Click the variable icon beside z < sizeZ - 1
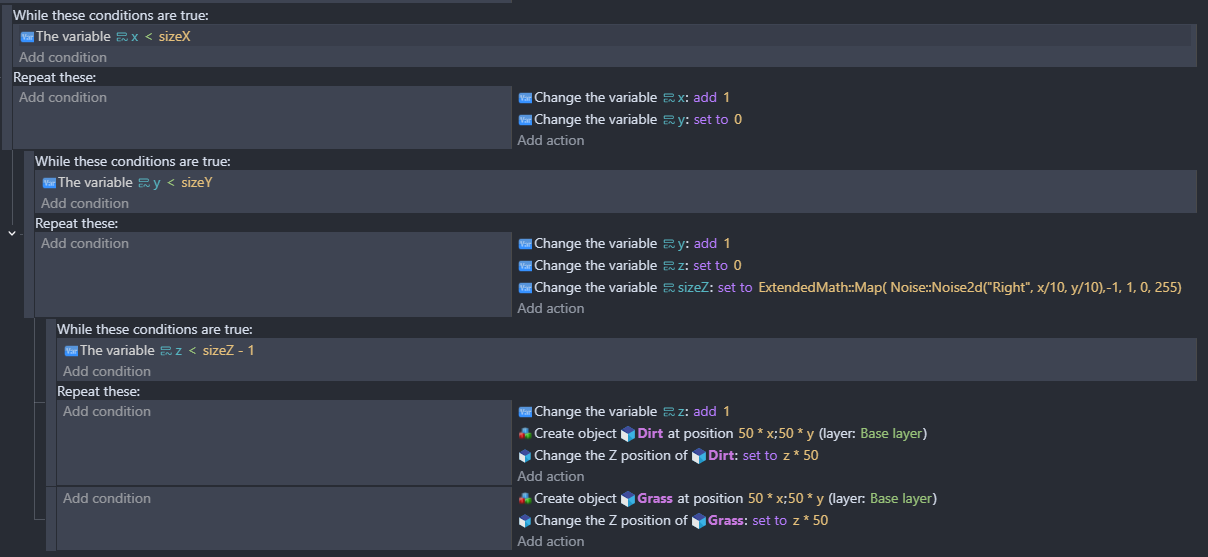This screenshot has height=557, width=1208. [x=71, y=351]
